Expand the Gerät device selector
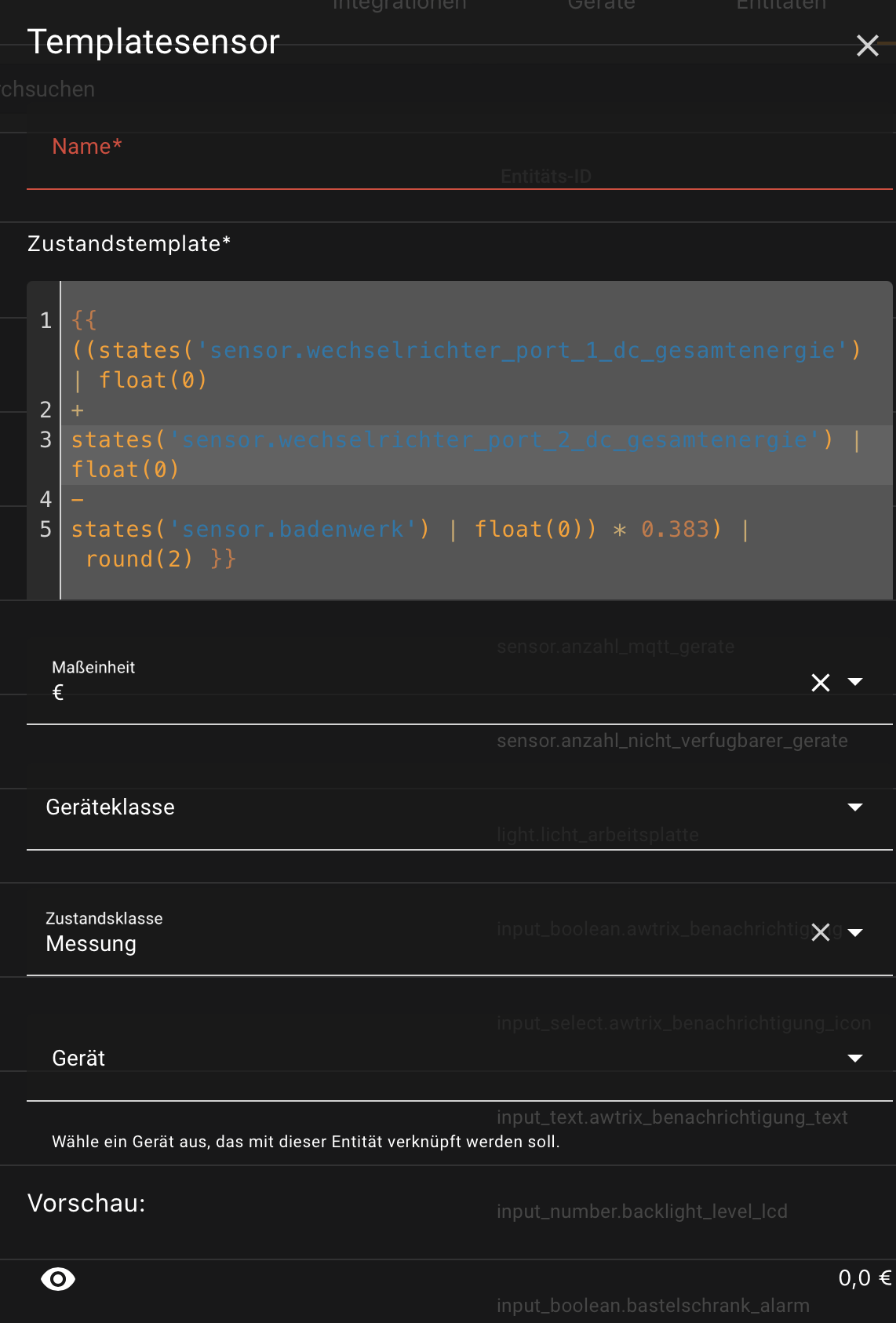The height and width of the screenshot is (1323, 896). (855, 1059)
